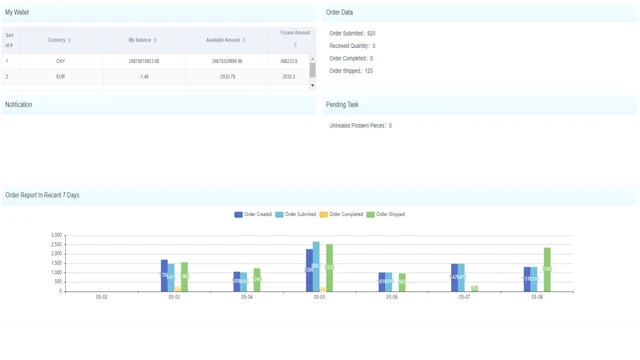The image size is (640, 360).
Task: Click the EUR available amount -2533.79
Action: point(227,77)
